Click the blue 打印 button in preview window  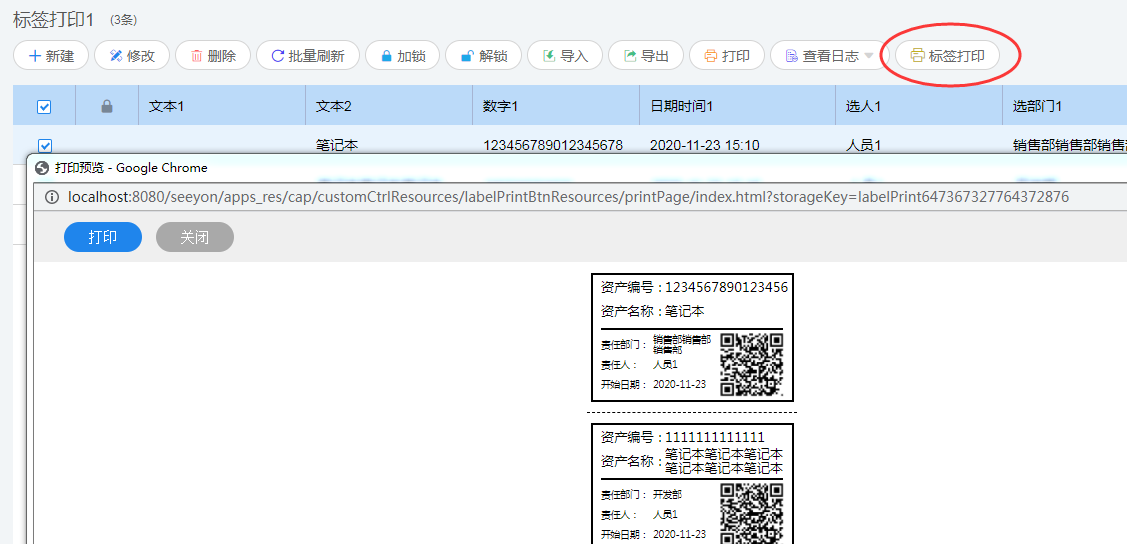click(103, 237)
